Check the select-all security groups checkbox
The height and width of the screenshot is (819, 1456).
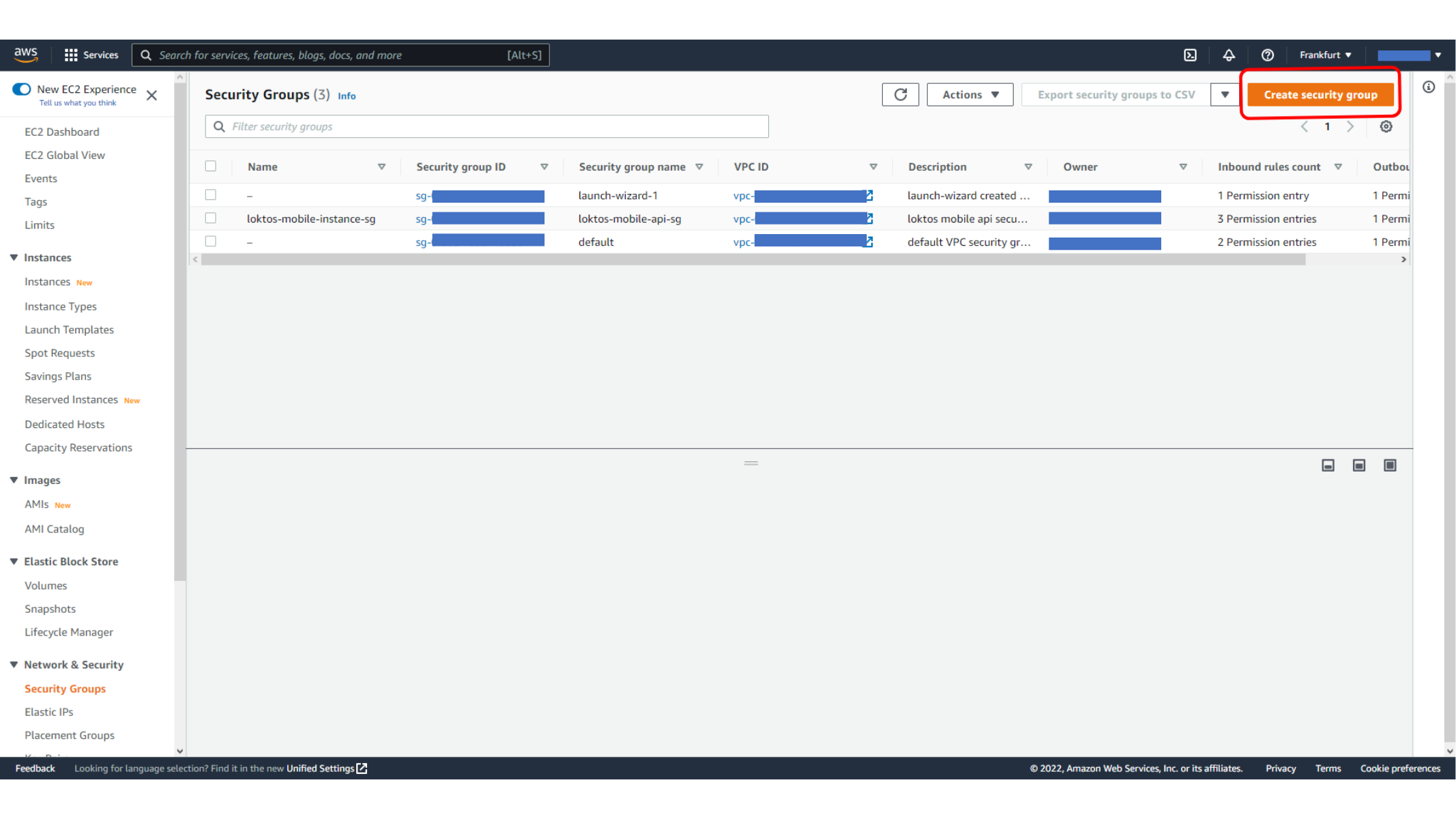click(x=210, y=166)
